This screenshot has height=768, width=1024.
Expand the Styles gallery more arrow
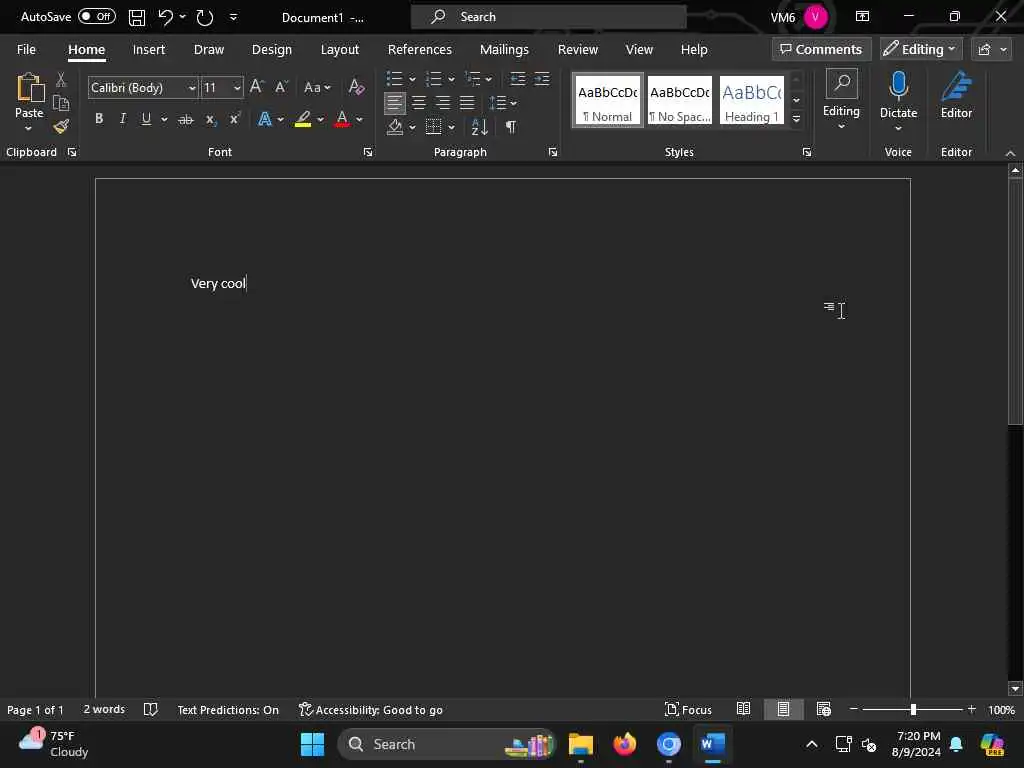[796, 119]
